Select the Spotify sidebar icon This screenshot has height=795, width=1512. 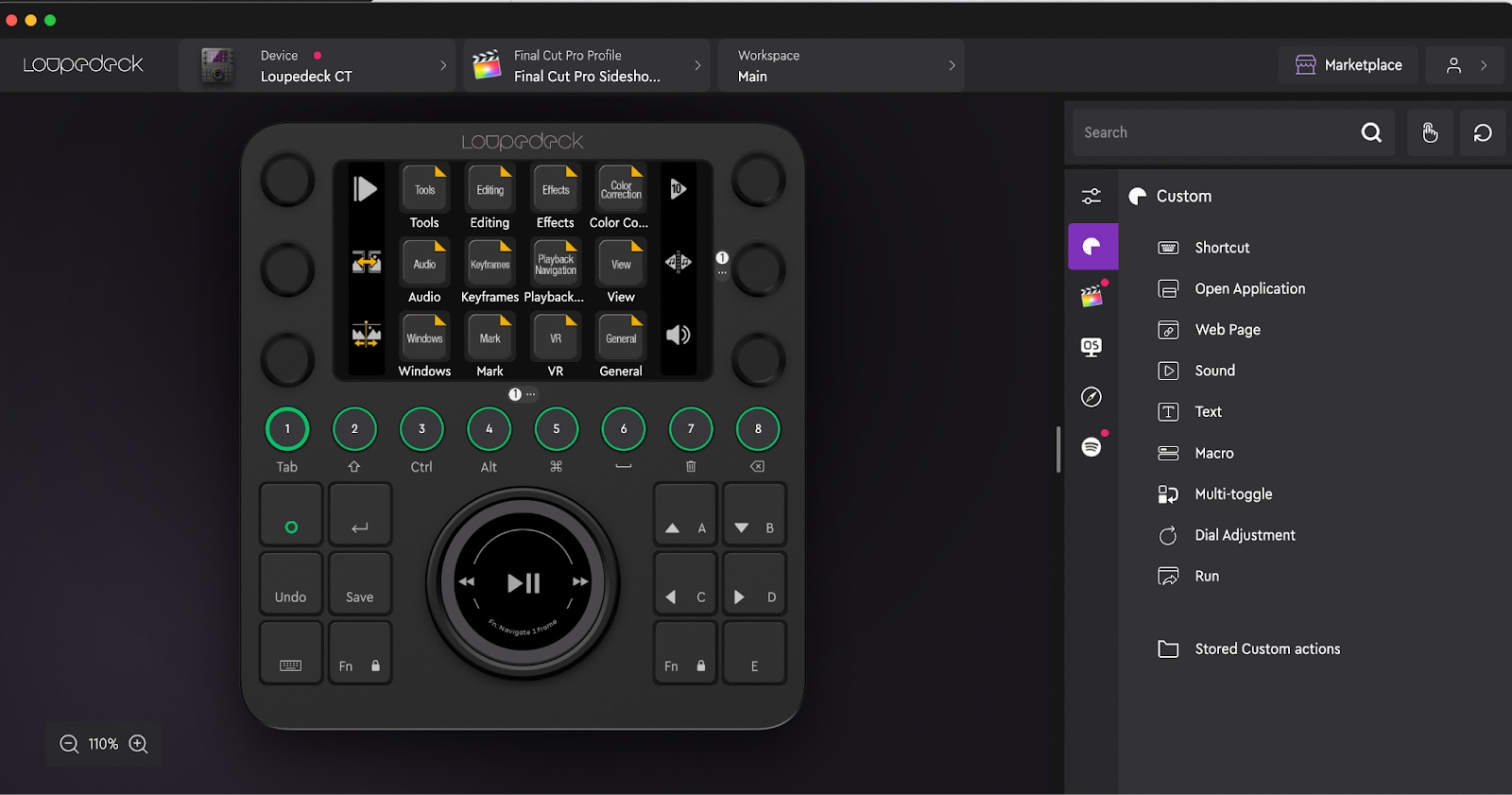pos(1091,447)
